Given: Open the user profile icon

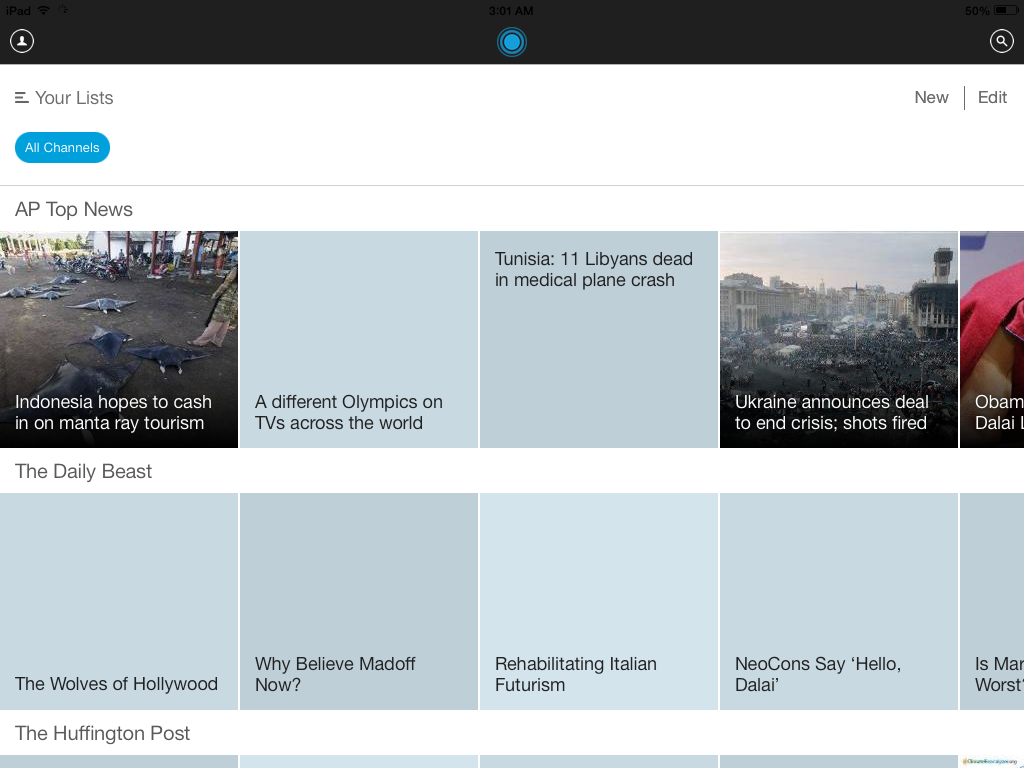Looking at the screenshot, I should click(x=22, y=41).
